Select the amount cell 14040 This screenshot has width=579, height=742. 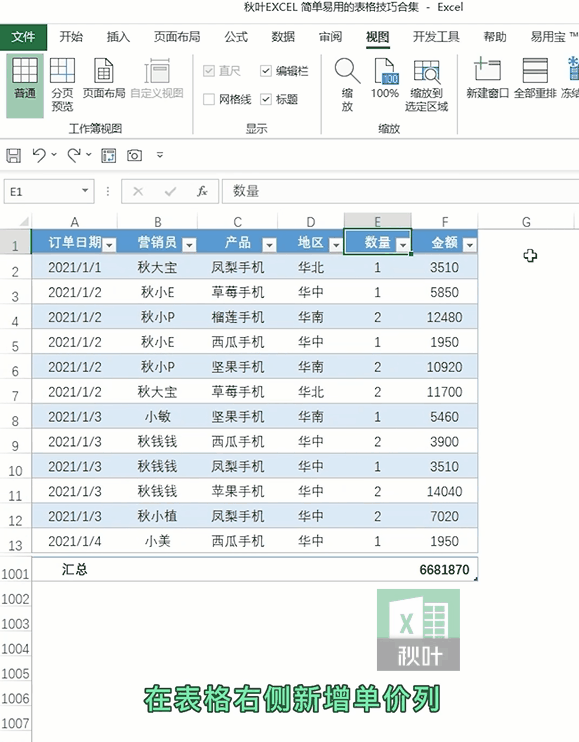pos(444,491)
